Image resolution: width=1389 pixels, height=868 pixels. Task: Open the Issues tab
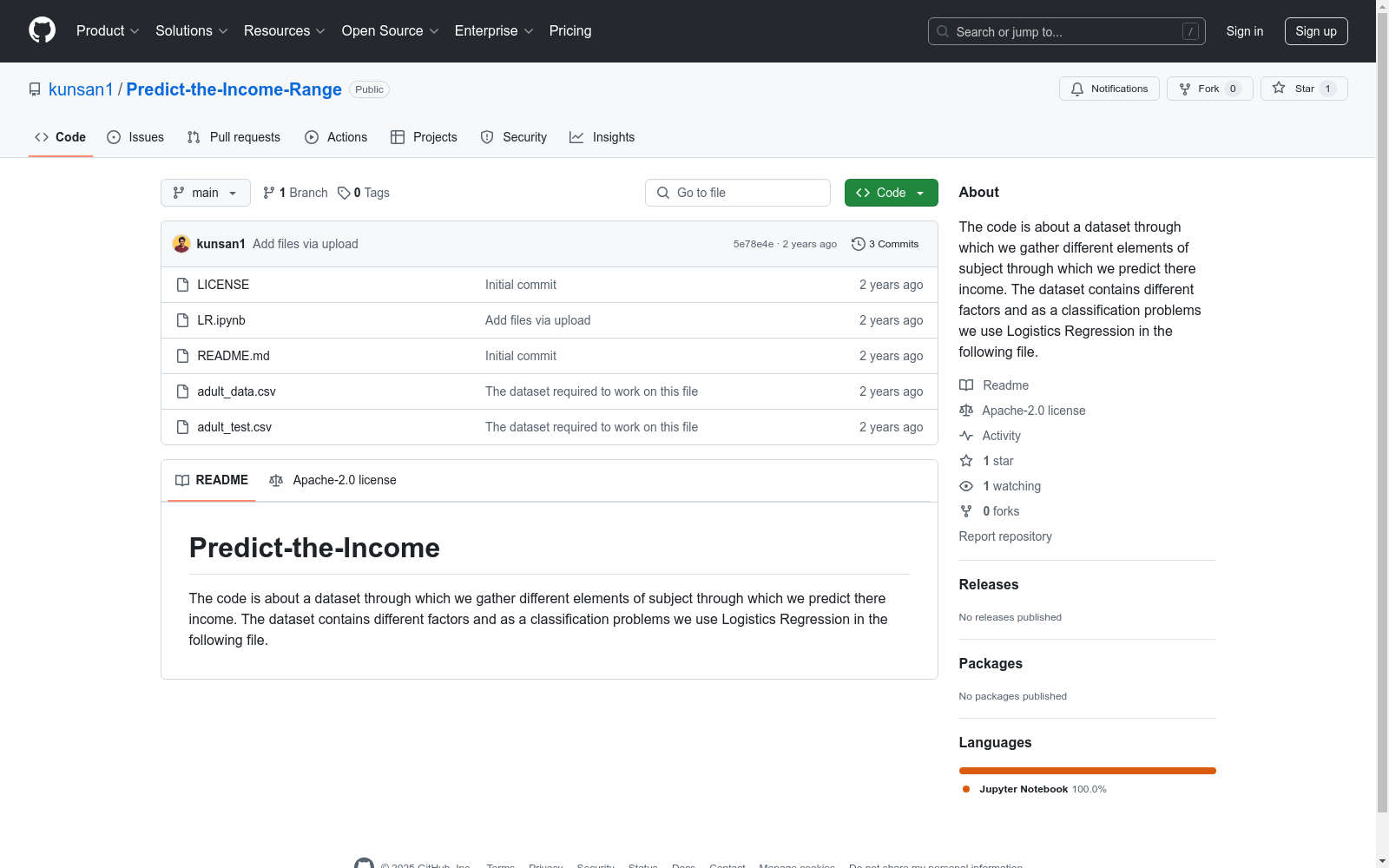coord(135,137)
